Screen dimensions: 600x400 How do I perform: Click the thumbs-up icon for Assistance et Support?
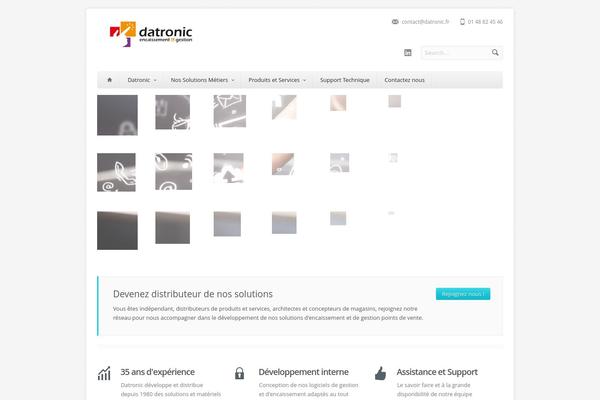point(380,374)
